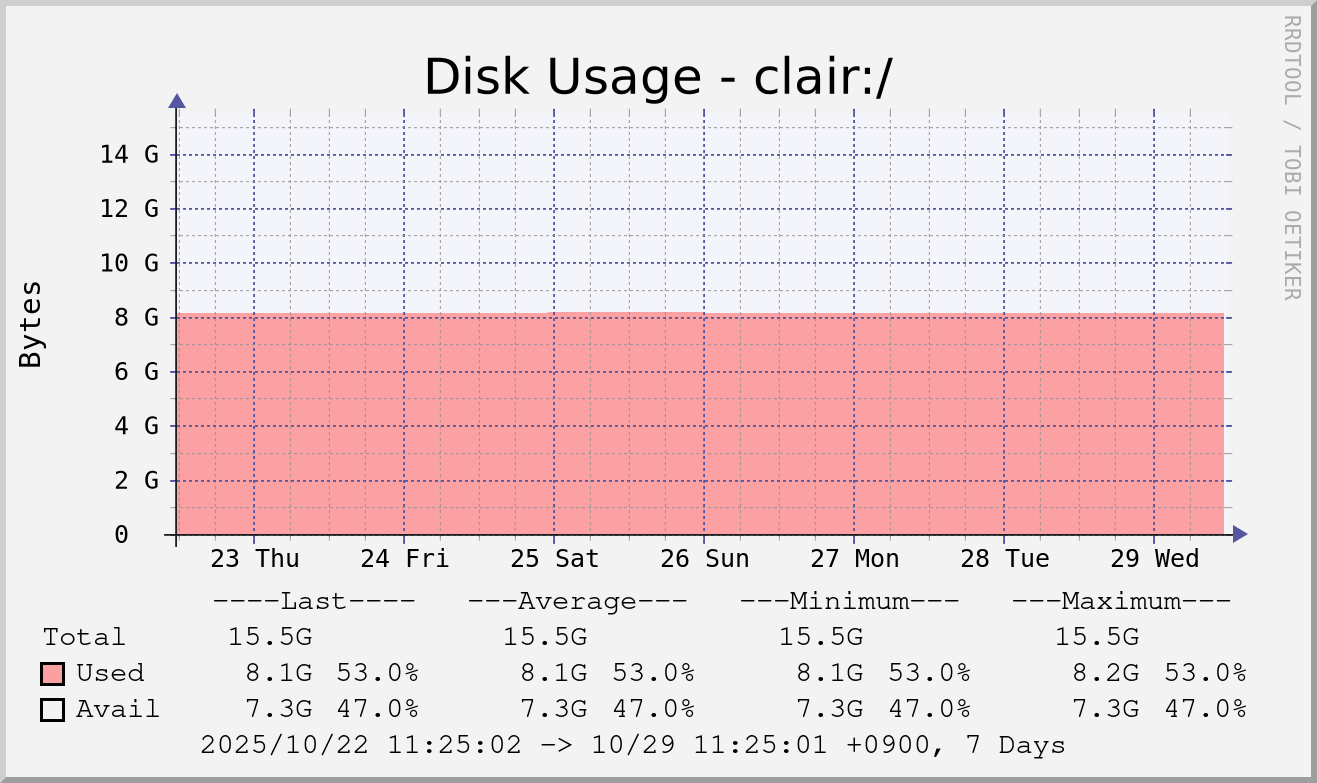Select the '26 Sun' date label

[x=704, y=558]
